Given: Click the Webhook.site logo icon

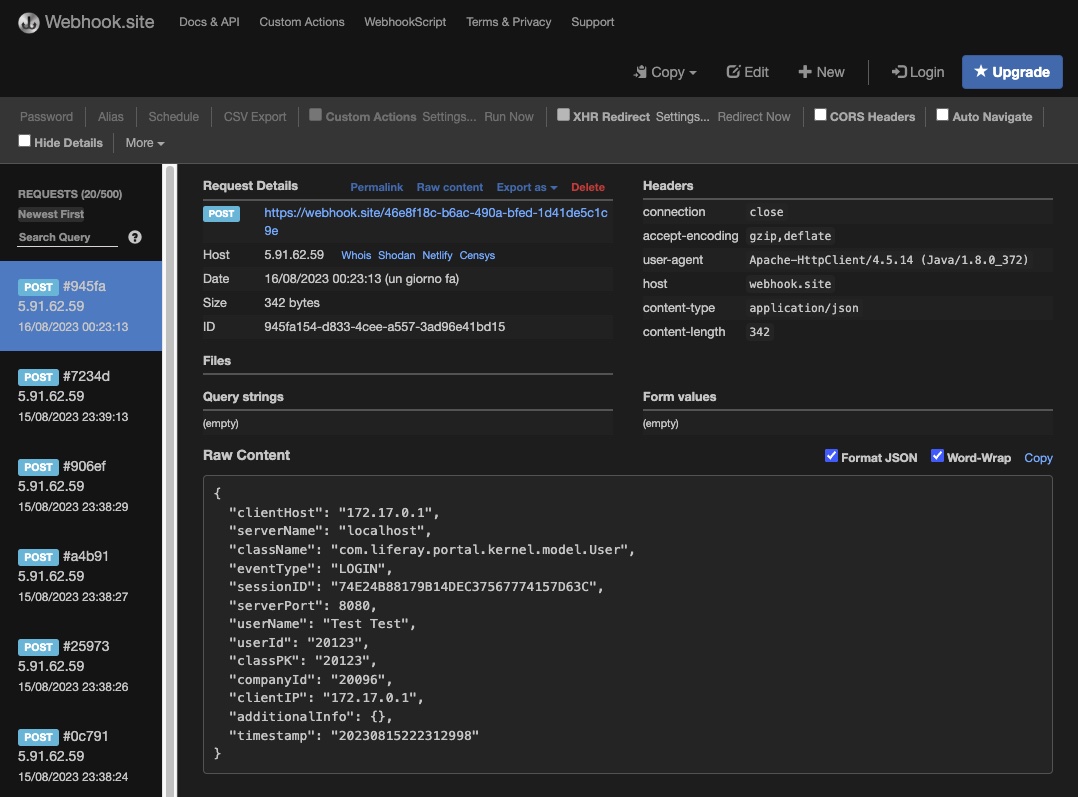Looking at the screenshot, I should pos(29,22).
